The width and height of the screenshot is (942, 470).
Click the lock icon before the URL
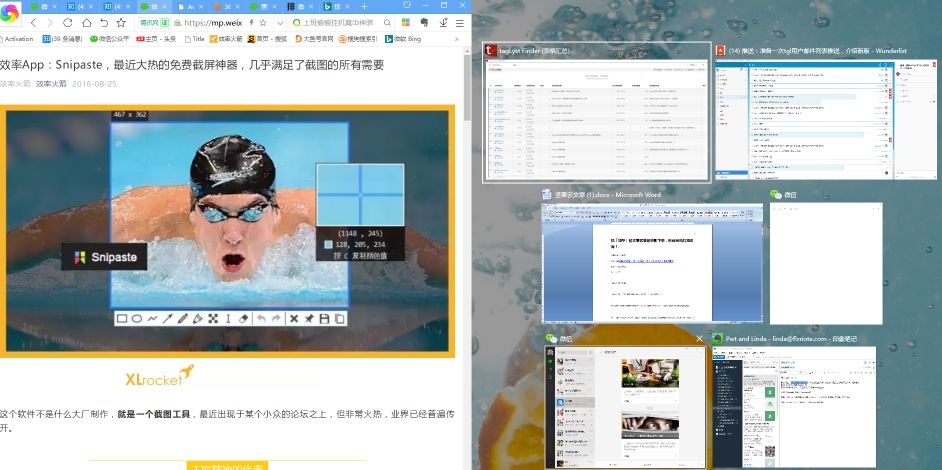click(178, 23)
